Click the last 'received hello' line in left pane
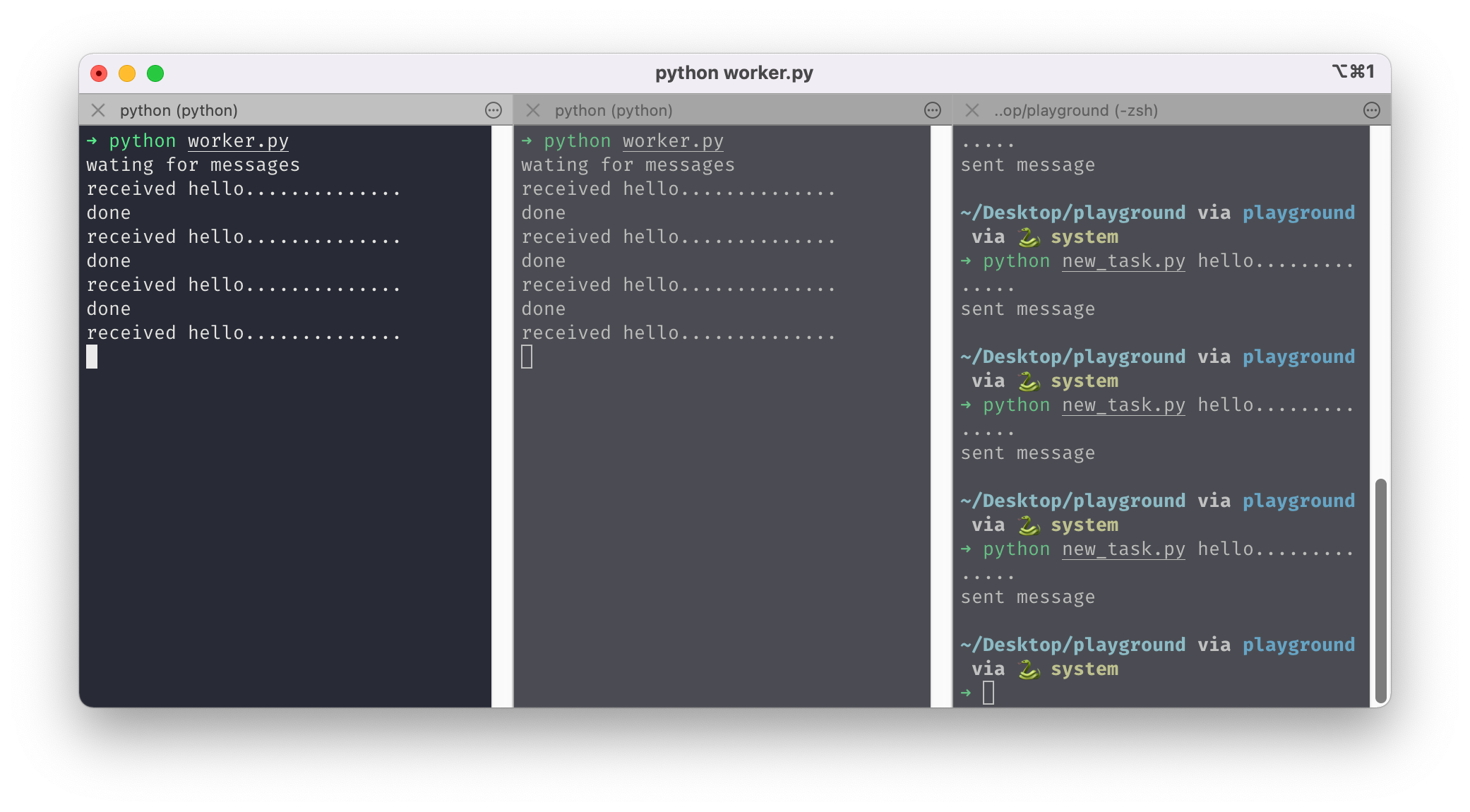This screenshot has height=812, width=1470. (x=244, y=333)
